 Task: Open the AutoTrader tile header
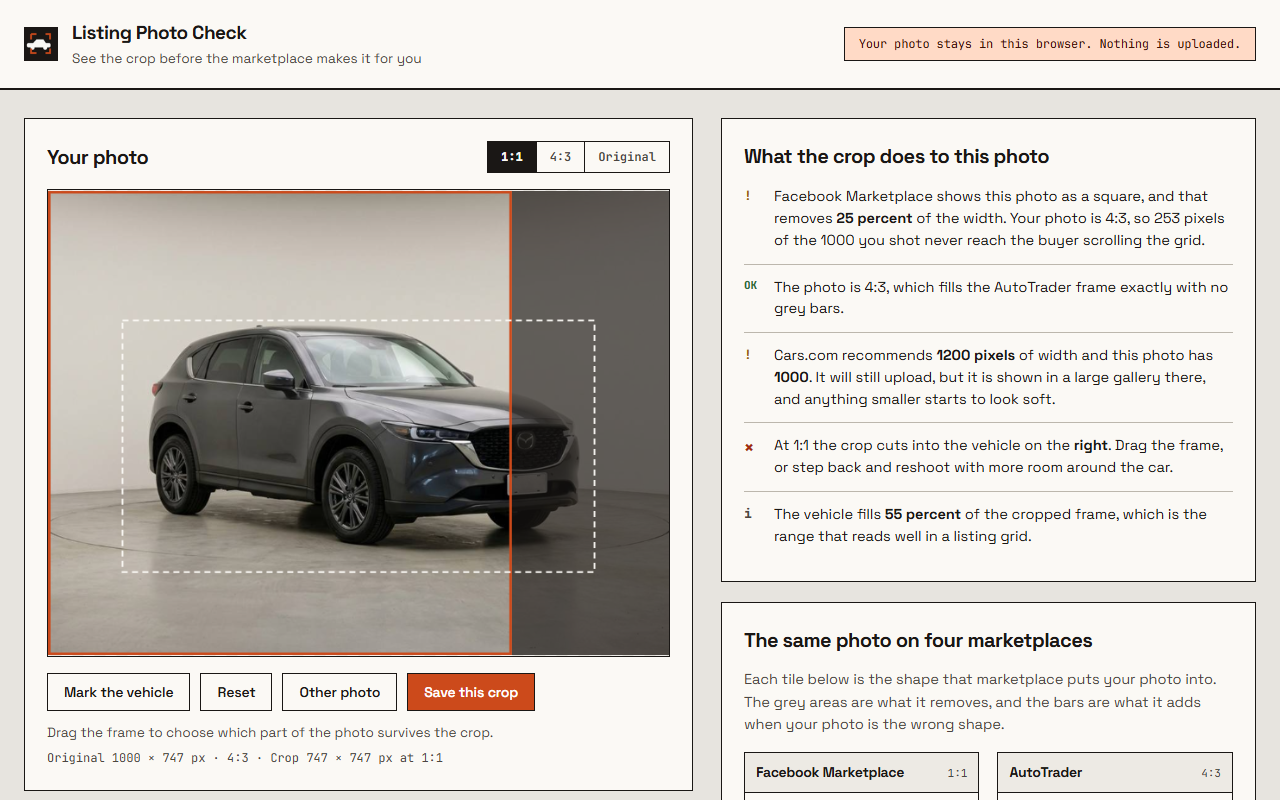[1115, 772]
